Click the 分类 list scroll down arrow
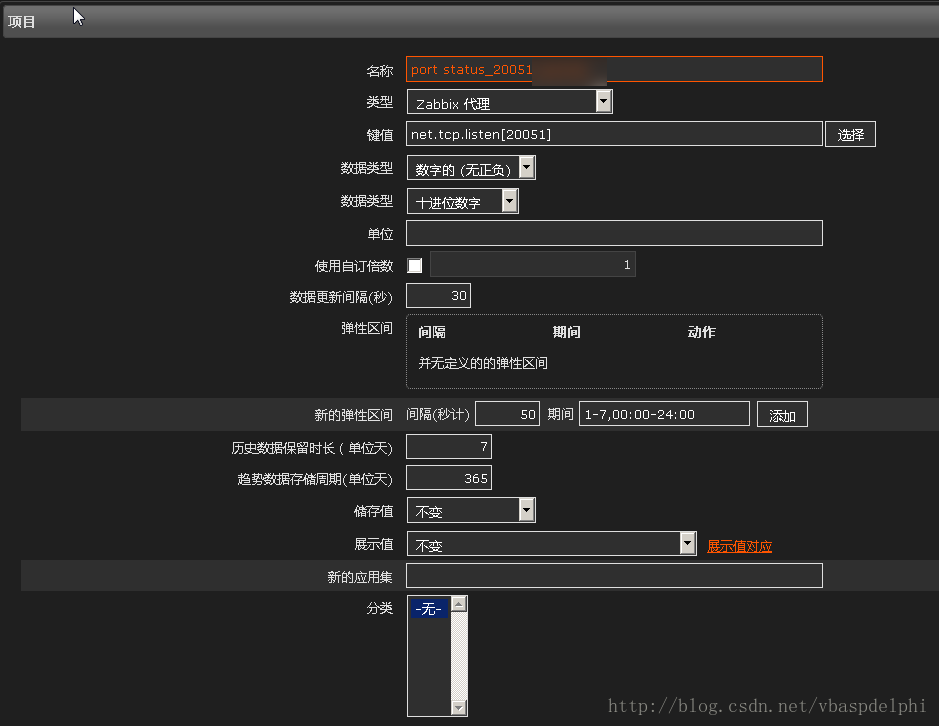Image resolution: width=939 pixels, height=726 pixels. point(459,708)
